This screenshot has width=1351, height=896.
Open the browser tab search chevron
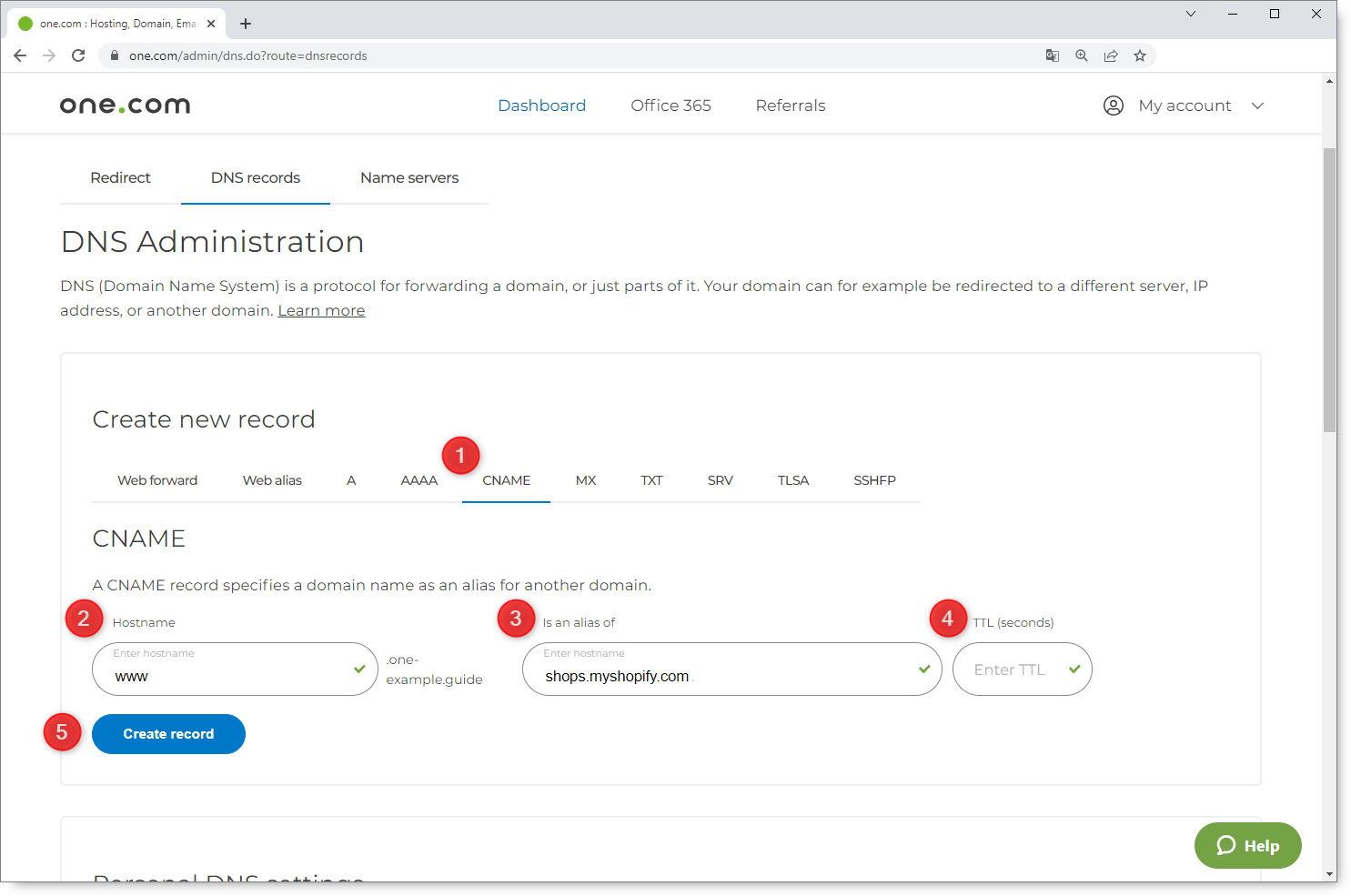point(1191,14)
